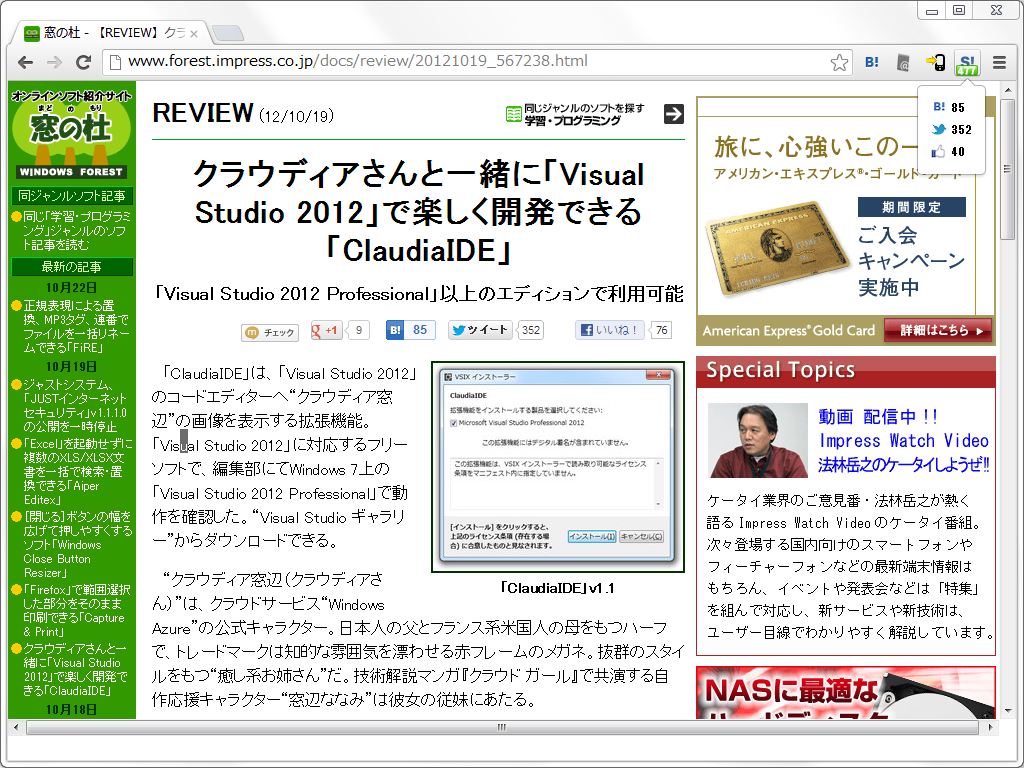
Task: Click the browser forward arrow
Action: [x=55, y=61]
